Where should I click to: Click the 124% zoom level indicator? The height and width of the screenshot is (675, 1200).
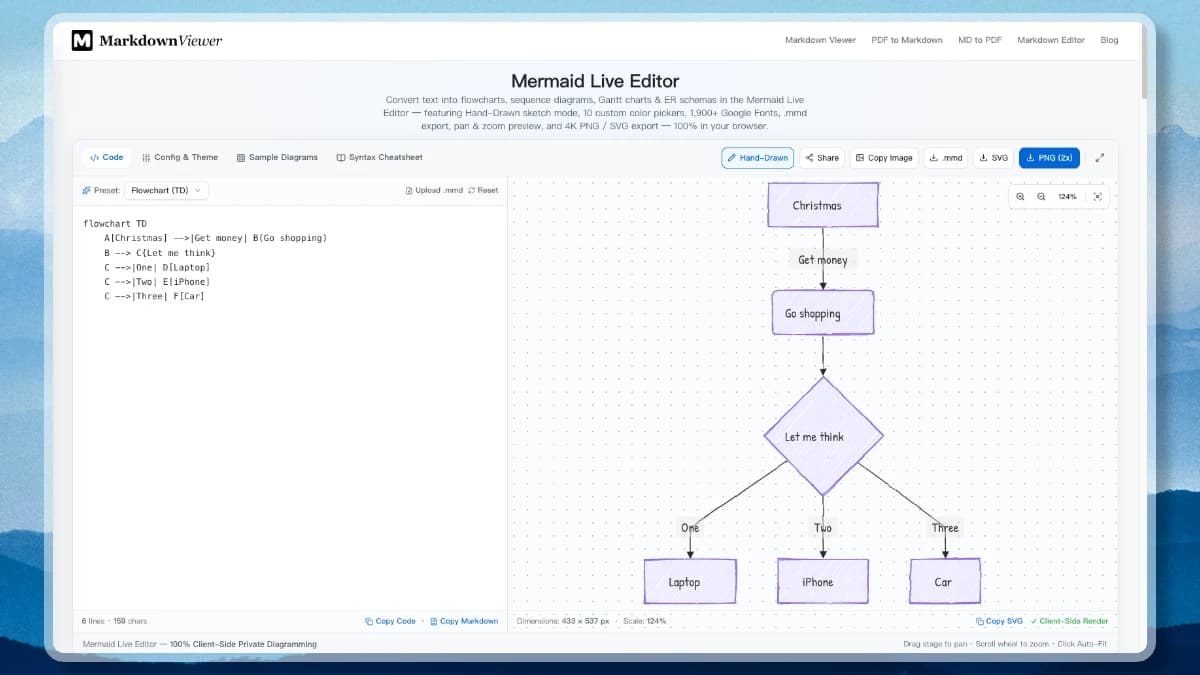click(x=1067, y=197)
